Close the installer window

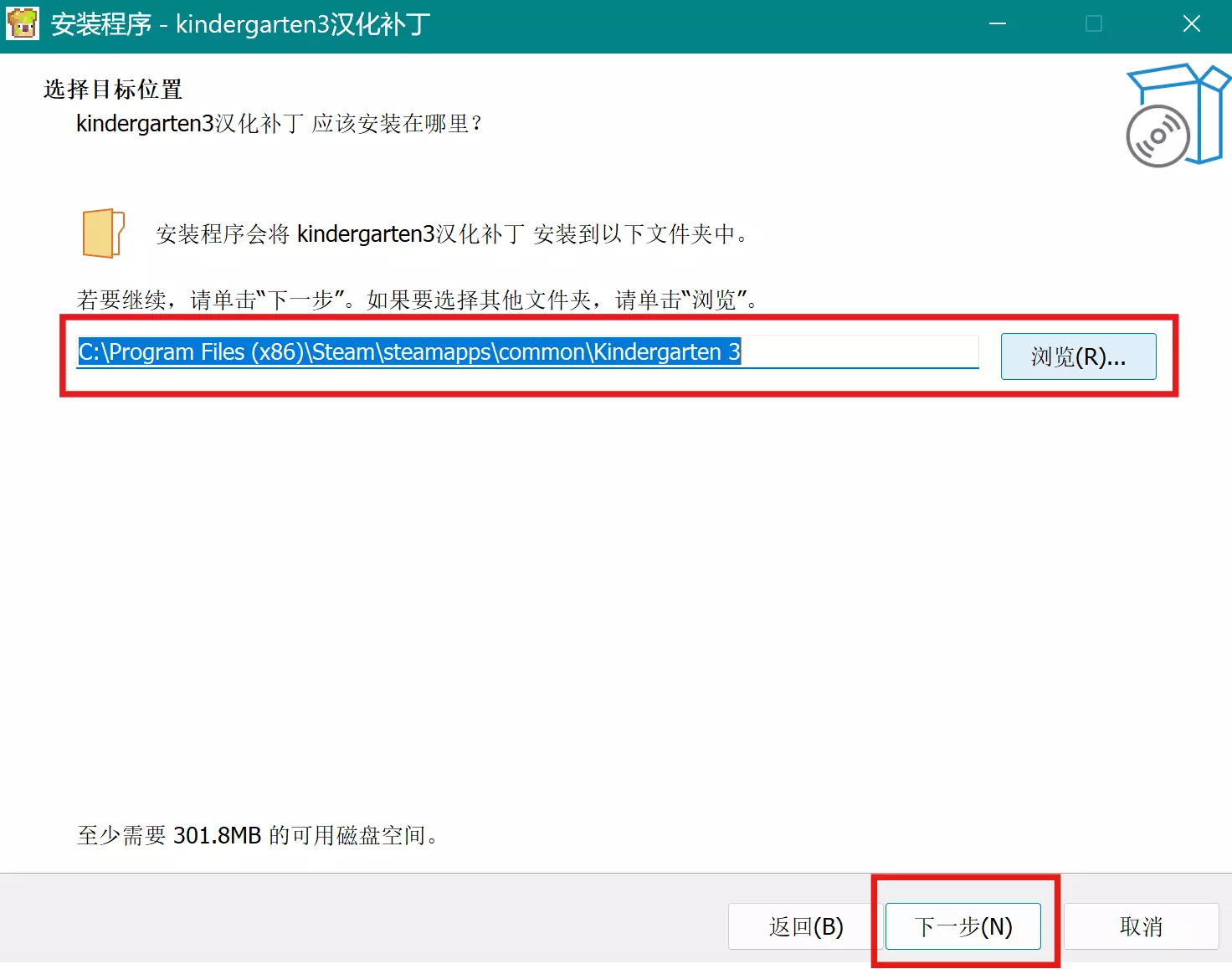[1192, 23]
